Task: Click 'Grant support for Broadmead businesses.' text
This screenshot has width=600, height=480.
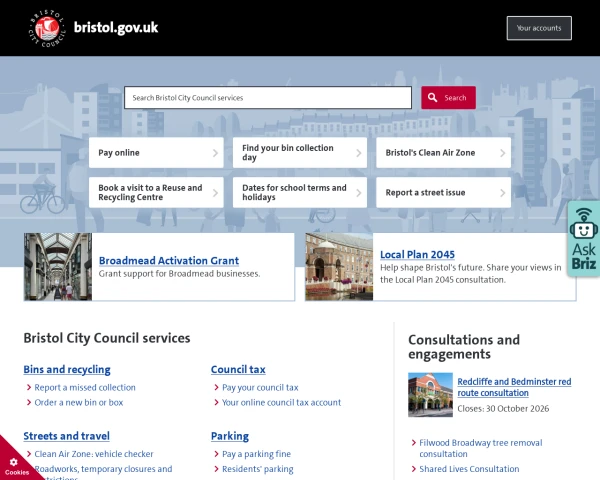Action: pos(179,274)
